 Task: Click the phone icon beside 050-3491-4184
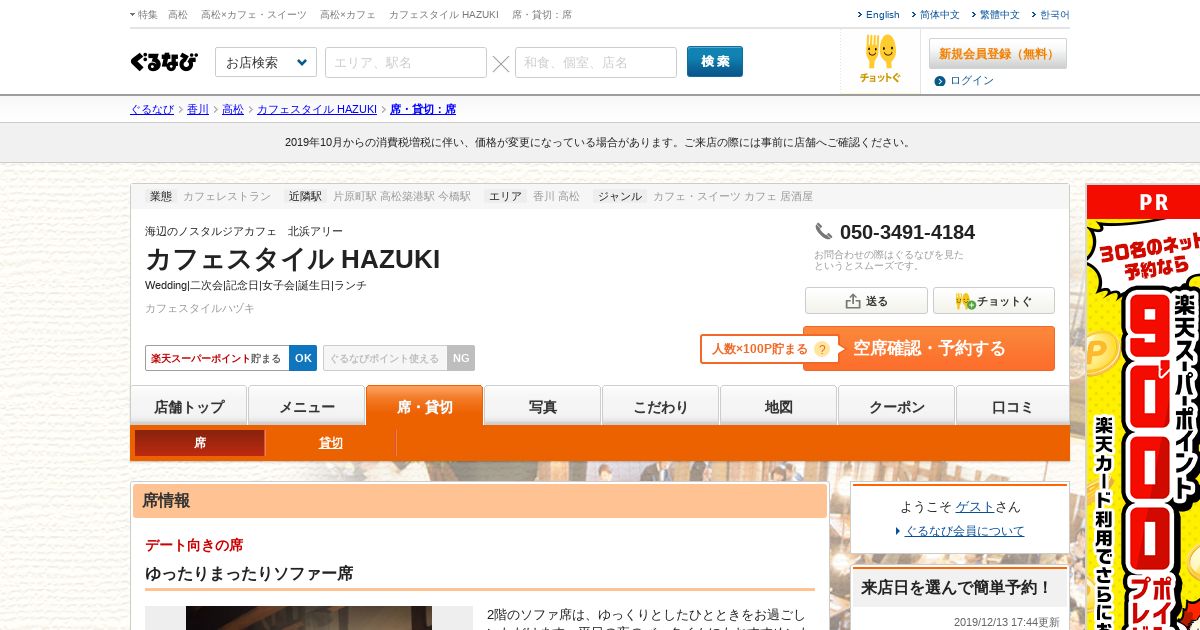click(824, 231)
